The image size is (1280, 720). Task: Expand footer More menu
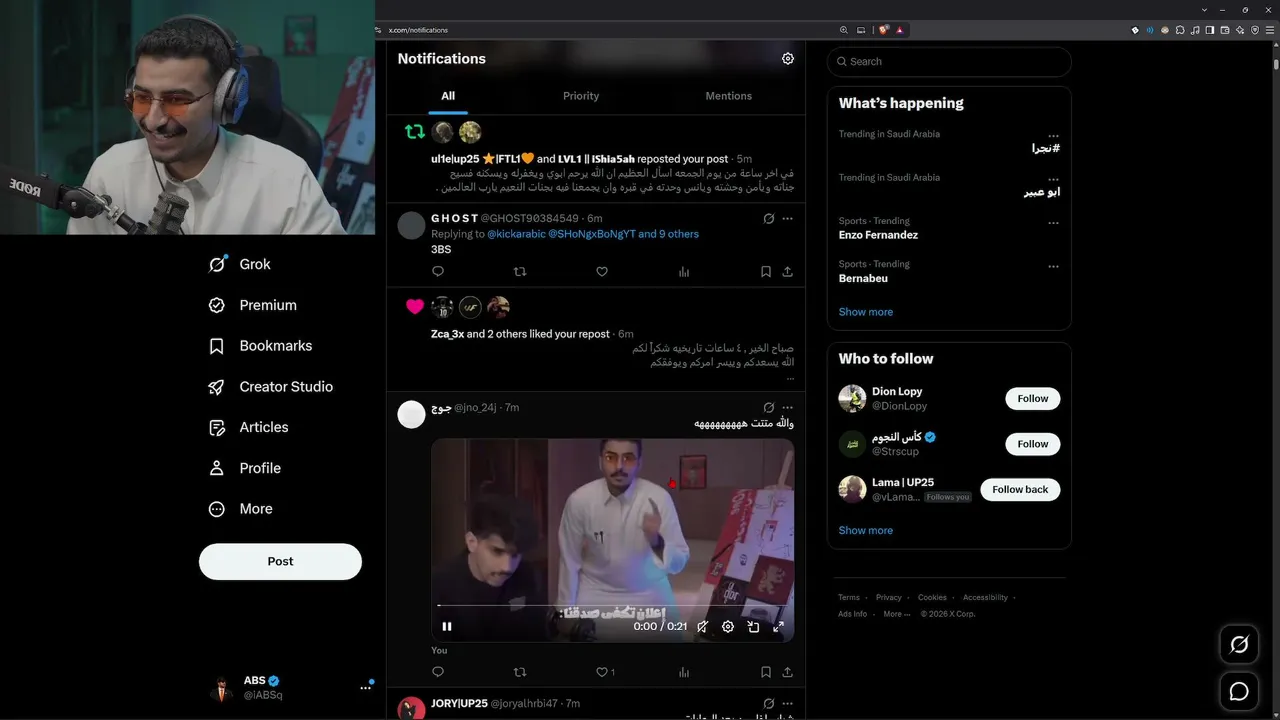pyautogui.click(x=897, y=614)
